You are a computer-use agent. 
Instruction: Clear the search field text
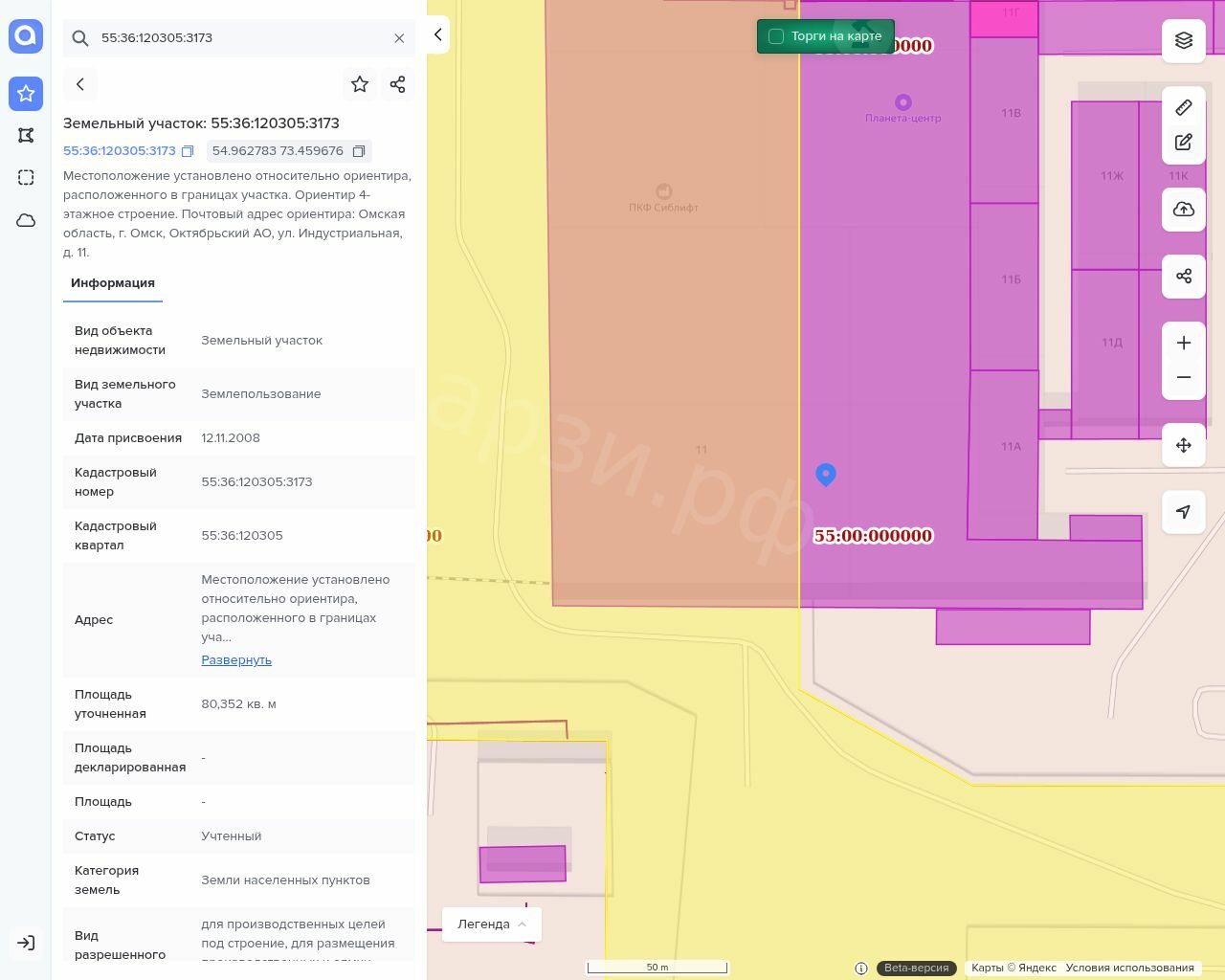point(399,38)
